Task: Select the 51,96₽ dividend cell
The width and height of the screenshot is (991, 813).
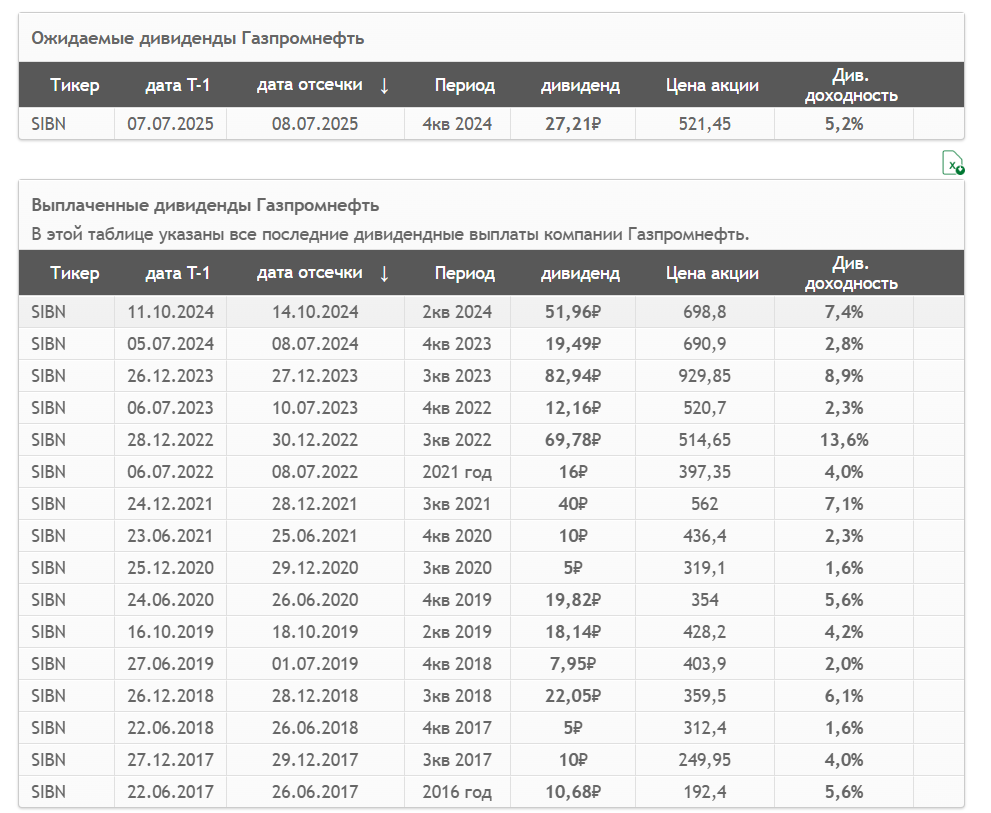Action: 573,312
